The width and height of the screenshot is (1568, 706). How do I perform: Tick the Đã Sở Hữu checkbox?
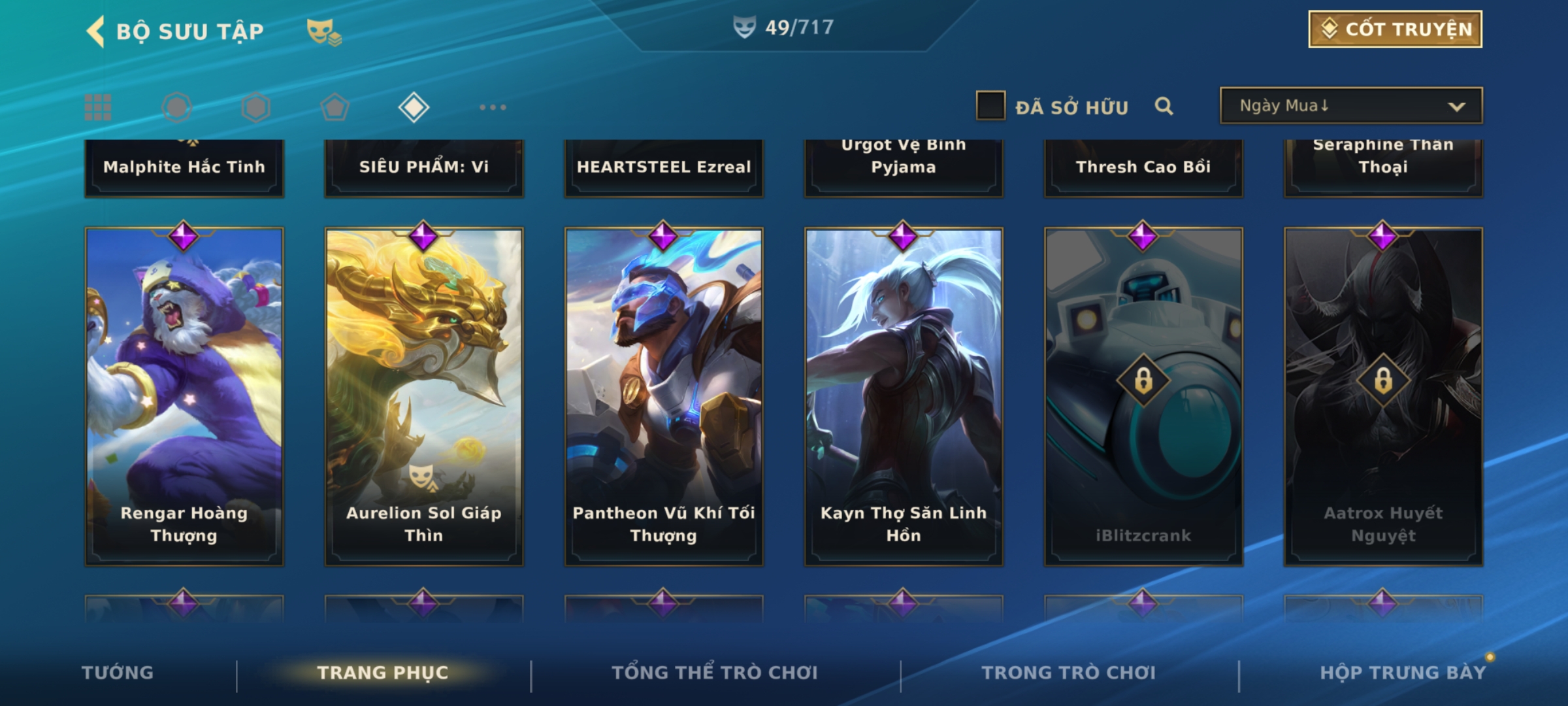tap(990, 106)
